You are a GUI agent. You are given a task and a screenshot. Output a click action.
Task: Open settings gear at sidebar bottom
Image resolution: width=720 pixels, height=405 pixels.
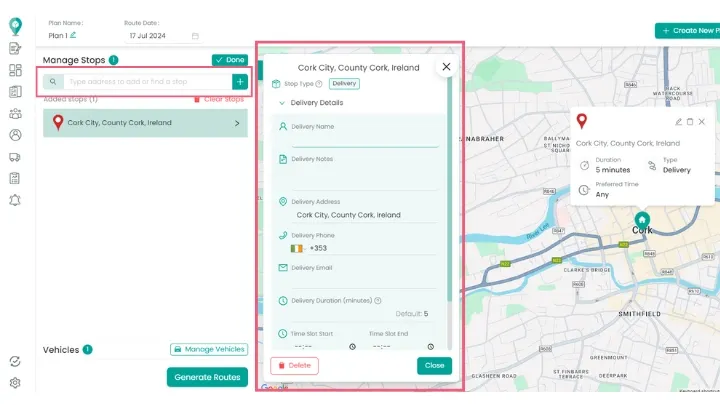pyautogui.click(x=15, y=383)
